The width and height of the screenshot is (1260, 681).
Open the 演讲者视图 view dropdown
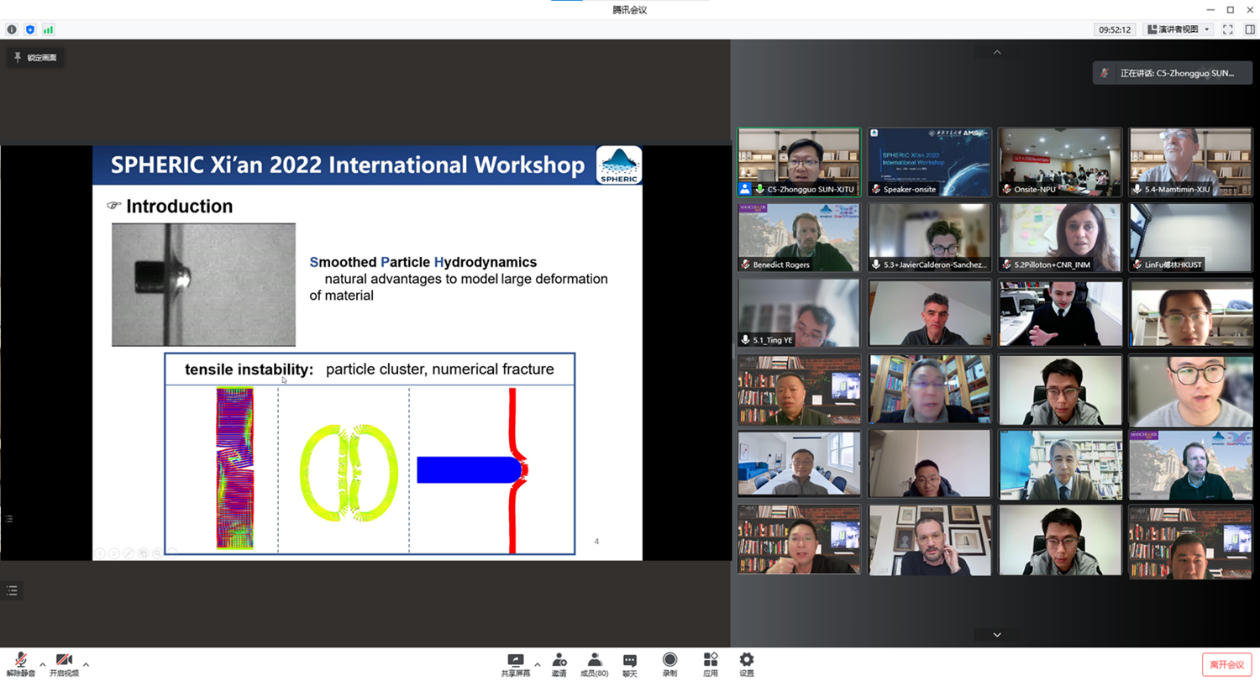click(x=1178, y=30)
